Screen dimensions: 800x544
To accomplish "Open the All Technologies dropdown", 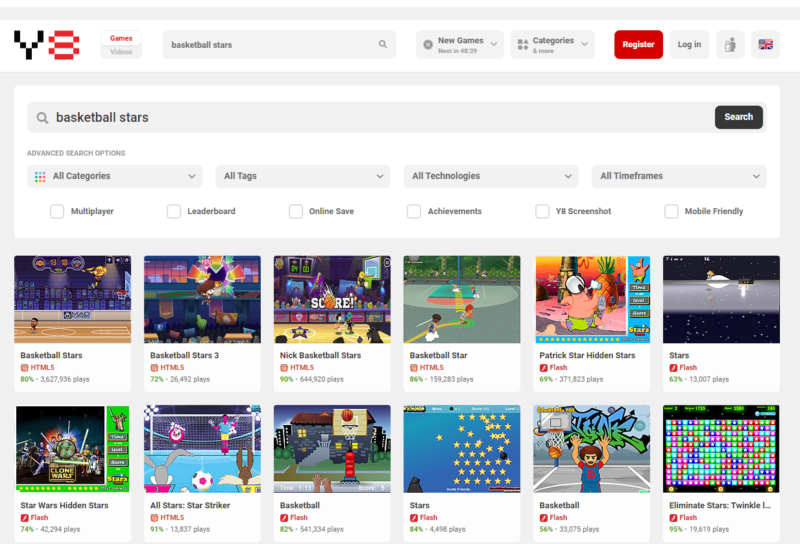I will click(491, 176).
